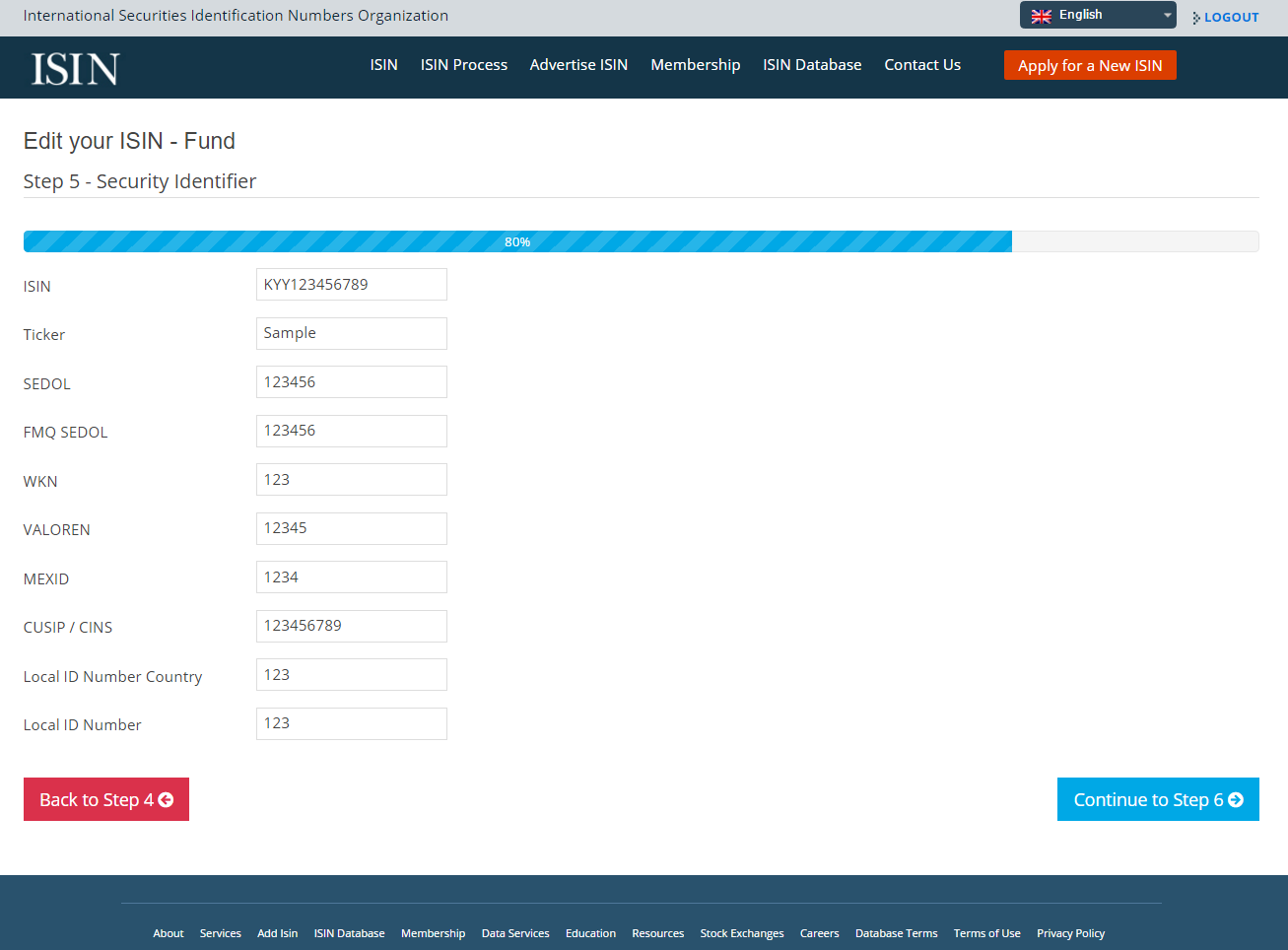This screenshot has height=950, width=1288.
Task: Expand the language selector chevron
Action: pos(1167,15)
